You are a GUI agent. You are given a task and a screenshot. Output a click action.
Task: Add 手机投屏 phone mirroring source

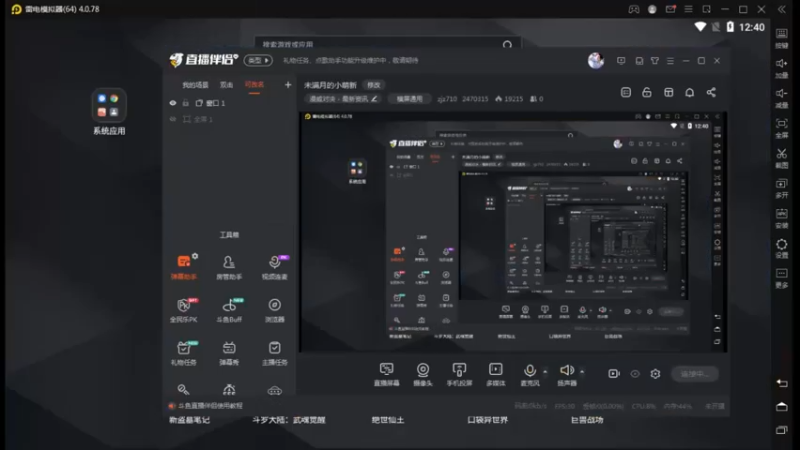pos(459,374)
